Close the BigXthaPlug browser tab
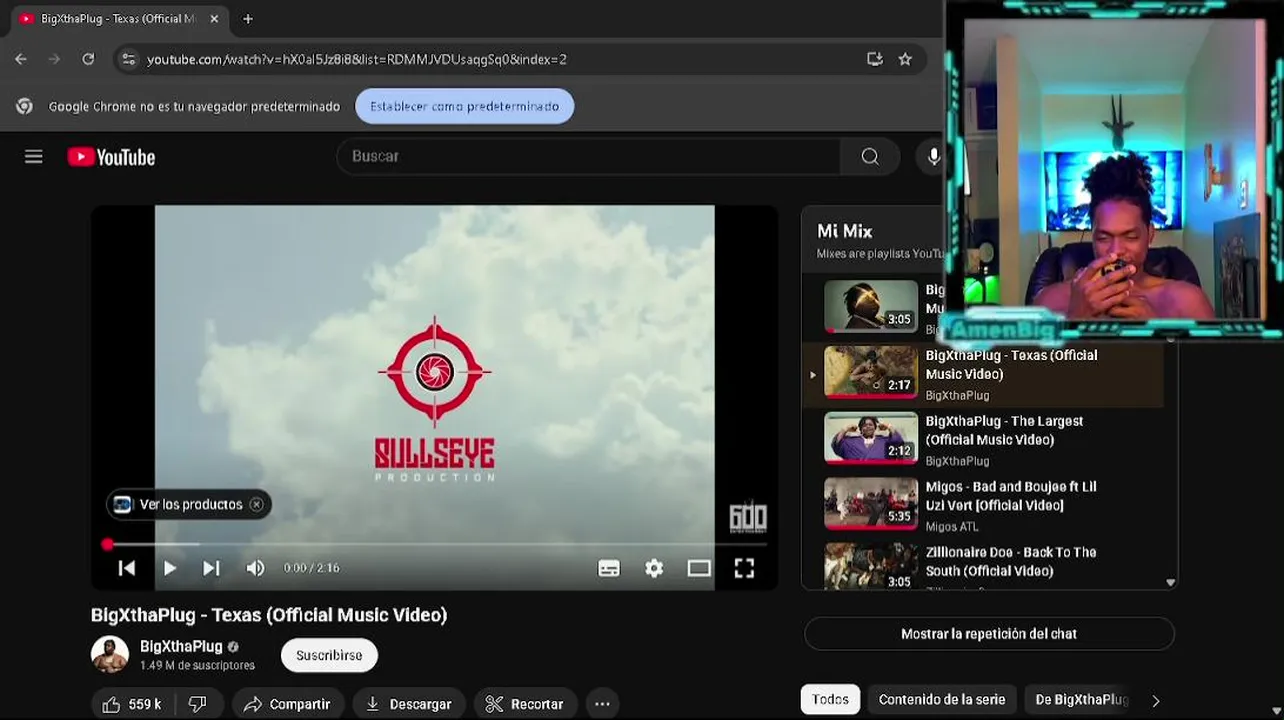Screen dimensions: 1284x720 214,19
